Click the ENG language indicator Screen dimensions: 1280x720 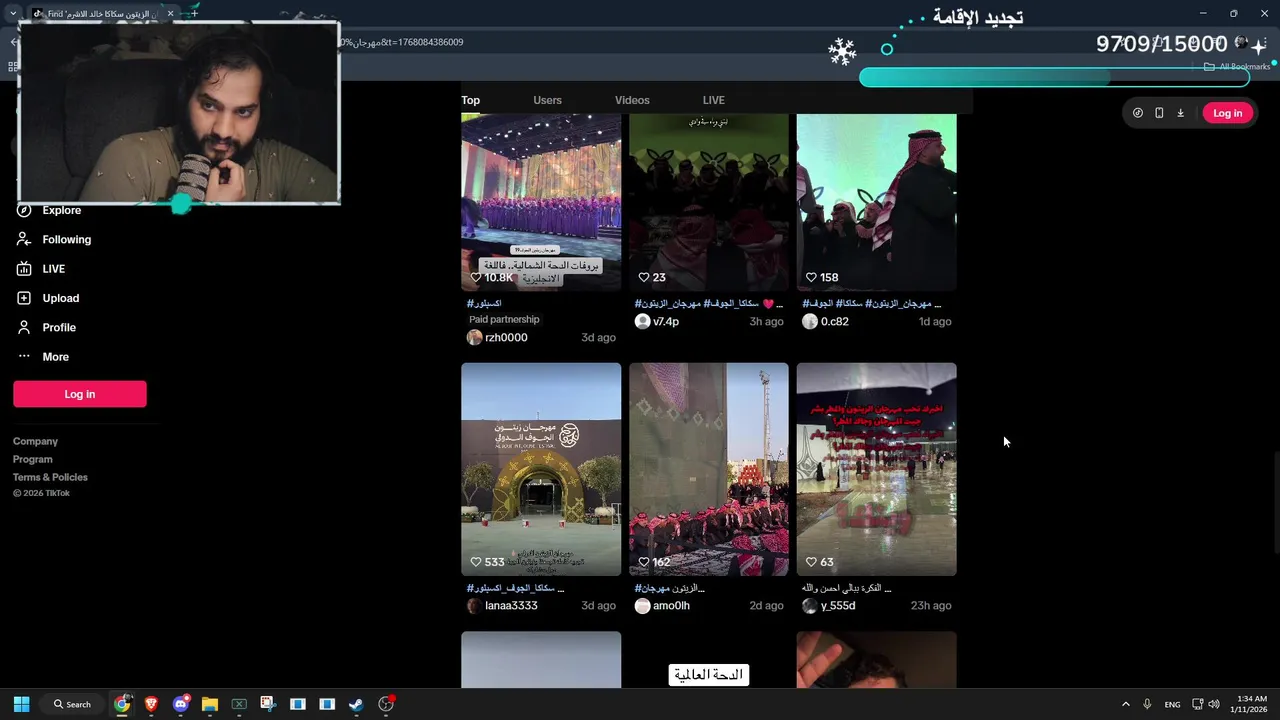coord(1172,704)
